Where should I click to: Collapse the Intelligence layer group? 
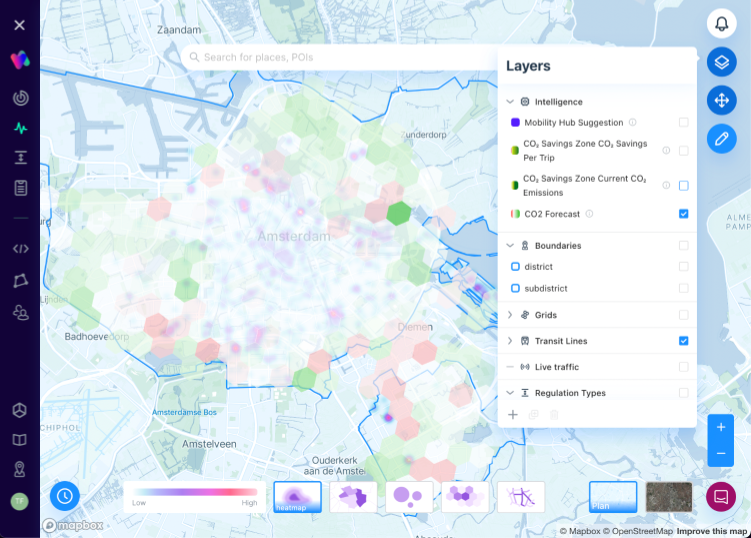coord(510,102)
